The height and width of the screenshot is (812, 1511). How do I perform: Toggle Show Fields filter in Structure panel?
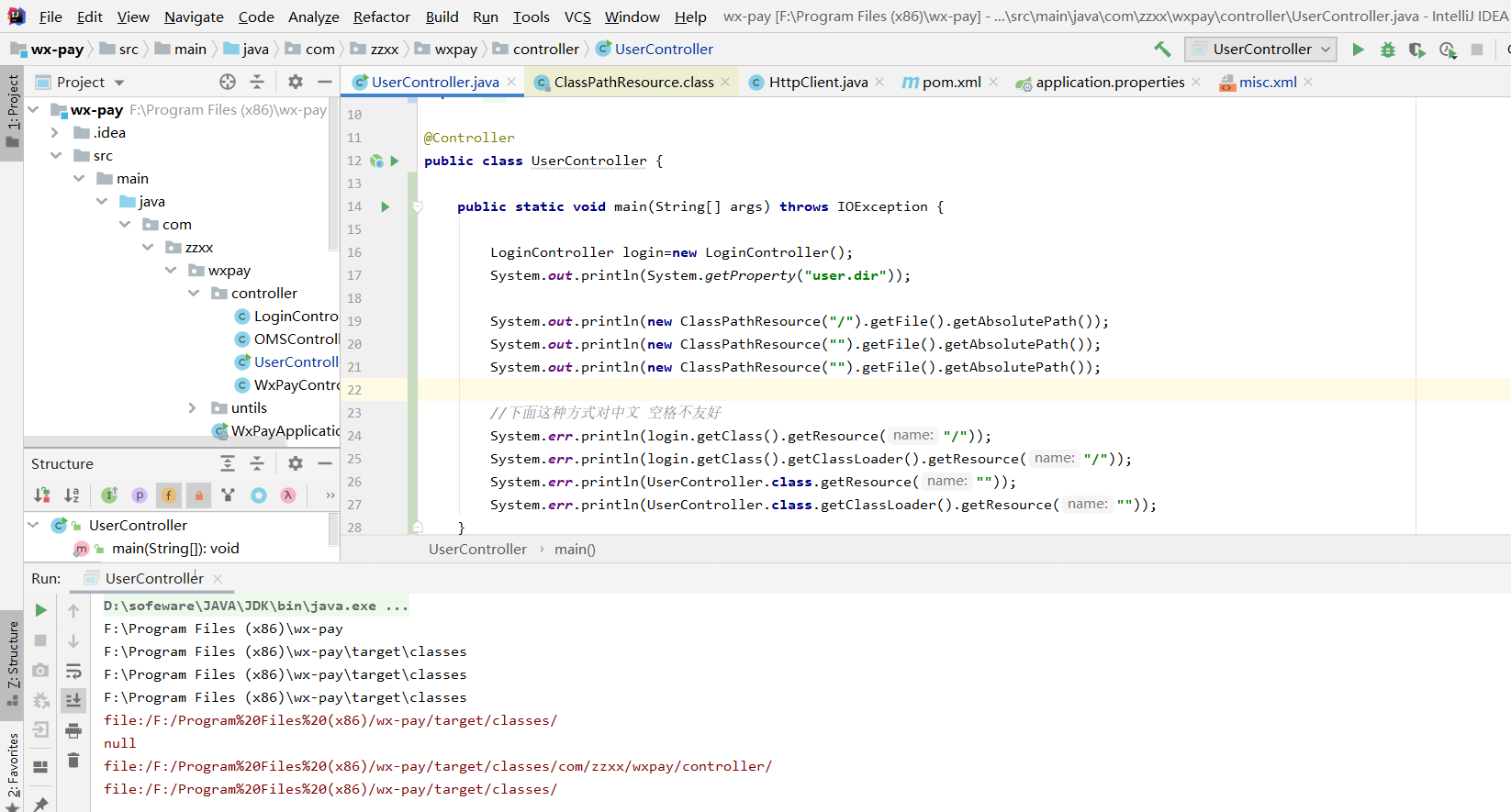click(x=169, y=495)
